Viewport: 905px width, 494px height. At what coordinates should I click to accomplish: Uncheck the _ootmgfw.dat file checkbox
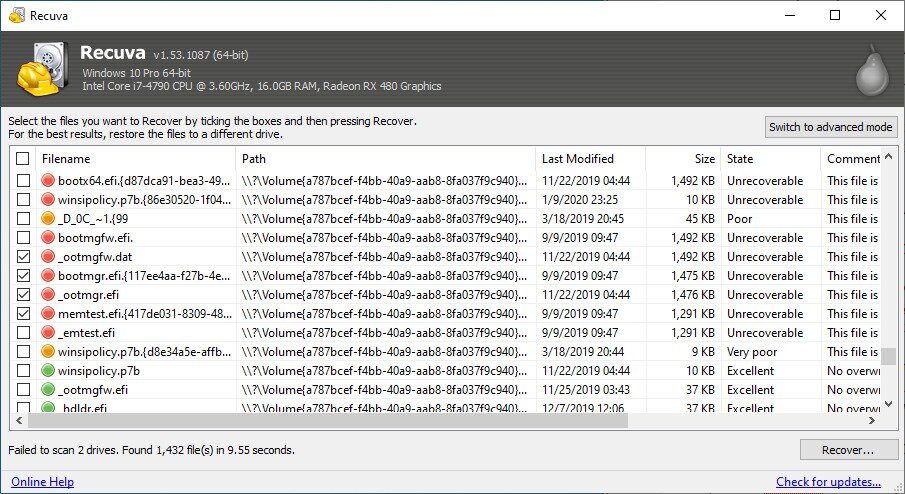coord(23,257)
